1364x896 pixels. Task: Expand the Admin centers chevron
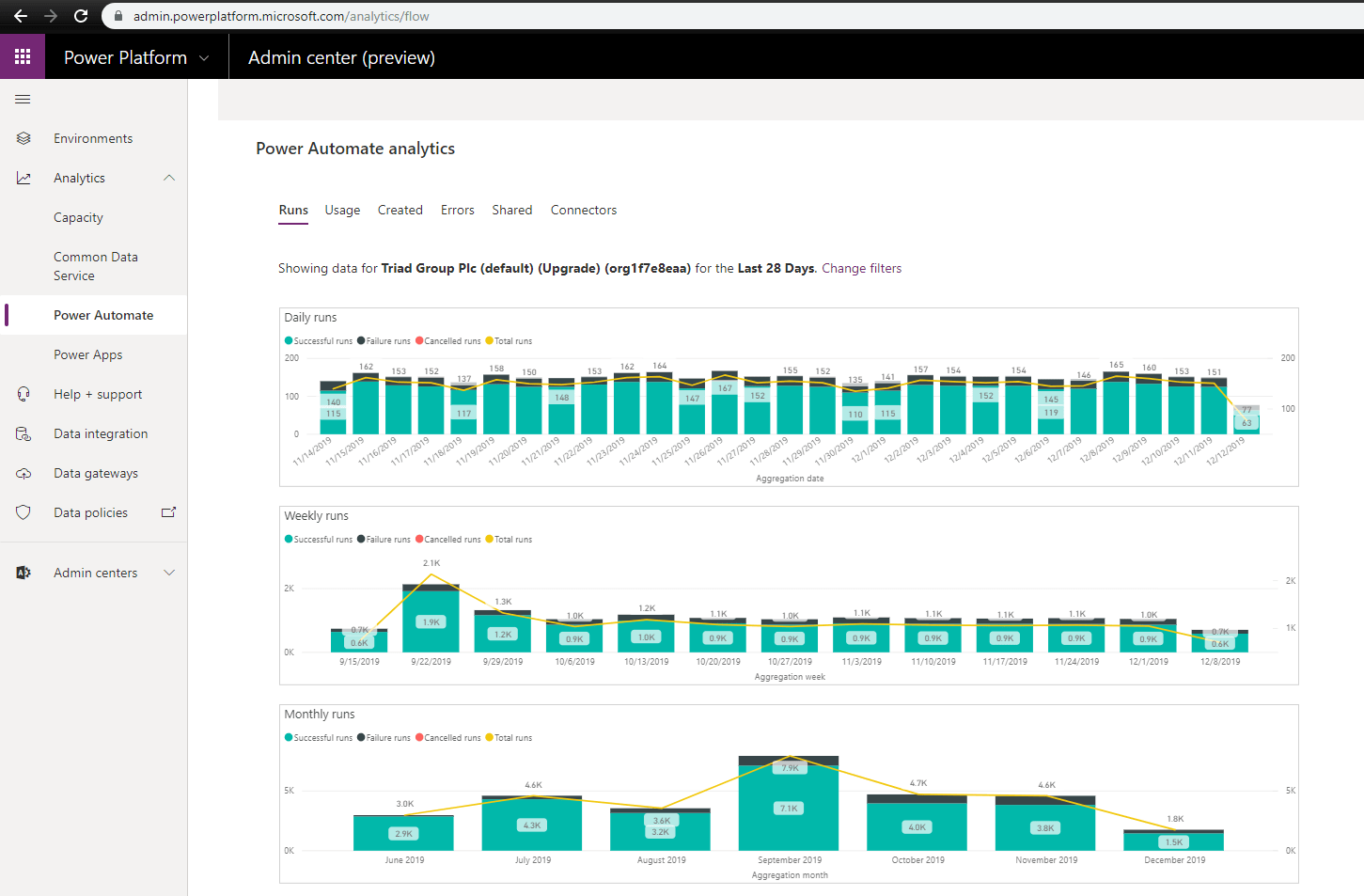click(x=169, y=573)
